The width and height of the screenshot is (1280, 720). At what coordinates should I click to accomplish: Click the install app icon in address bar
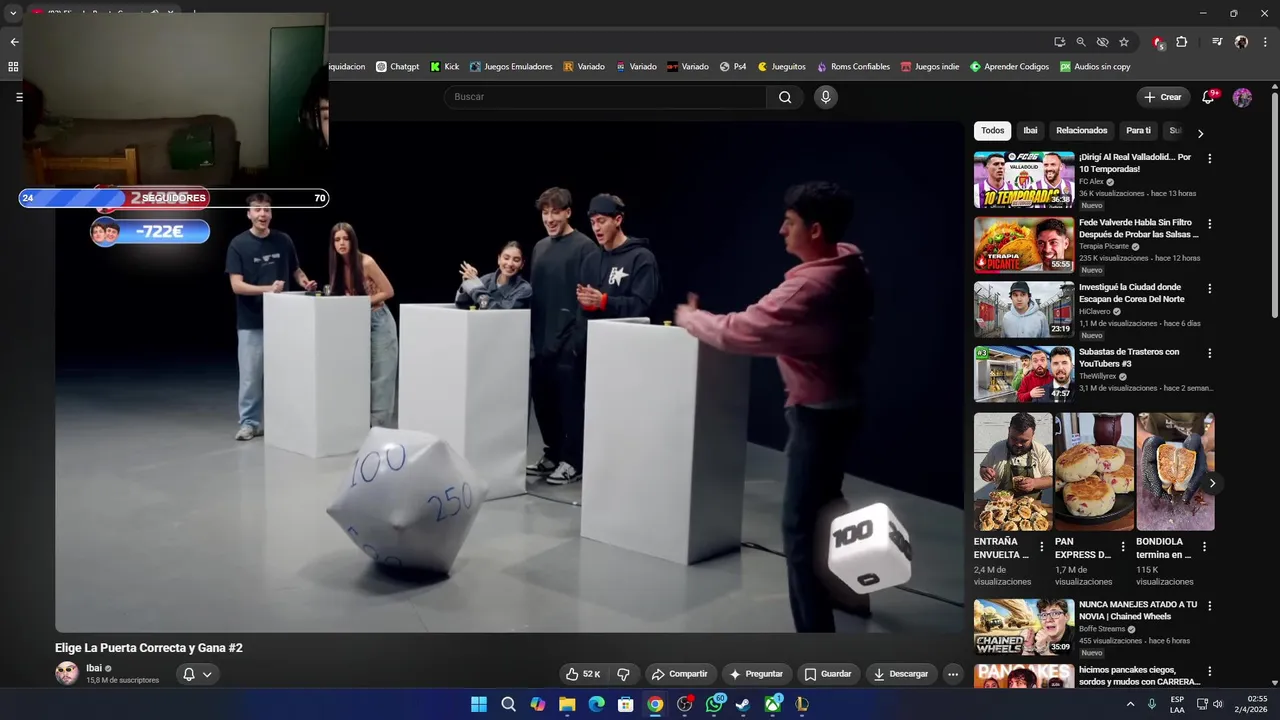(x=1059, y=42)
